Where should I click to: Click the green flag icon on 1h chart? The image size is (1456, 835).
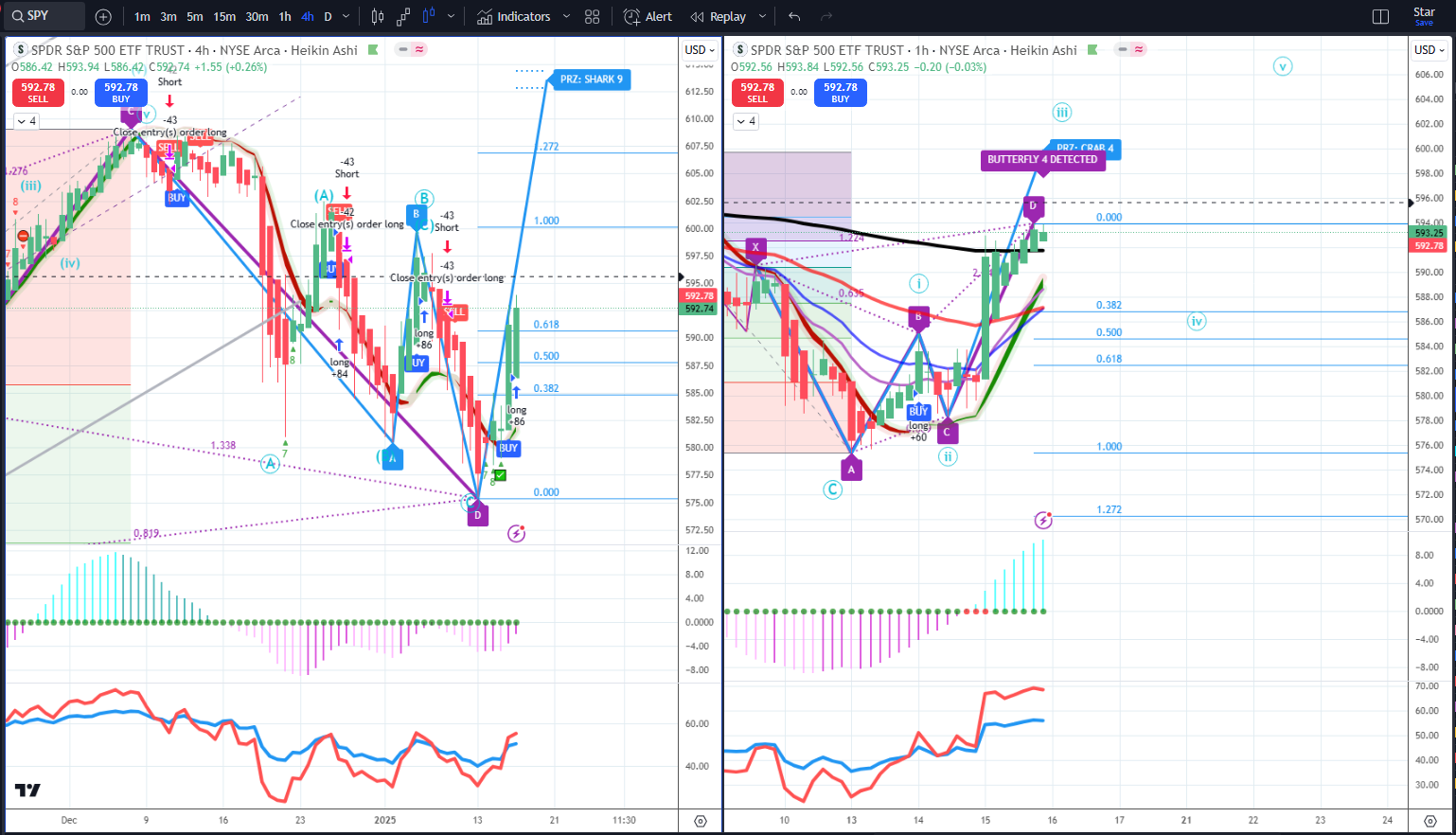[1092, 50]
